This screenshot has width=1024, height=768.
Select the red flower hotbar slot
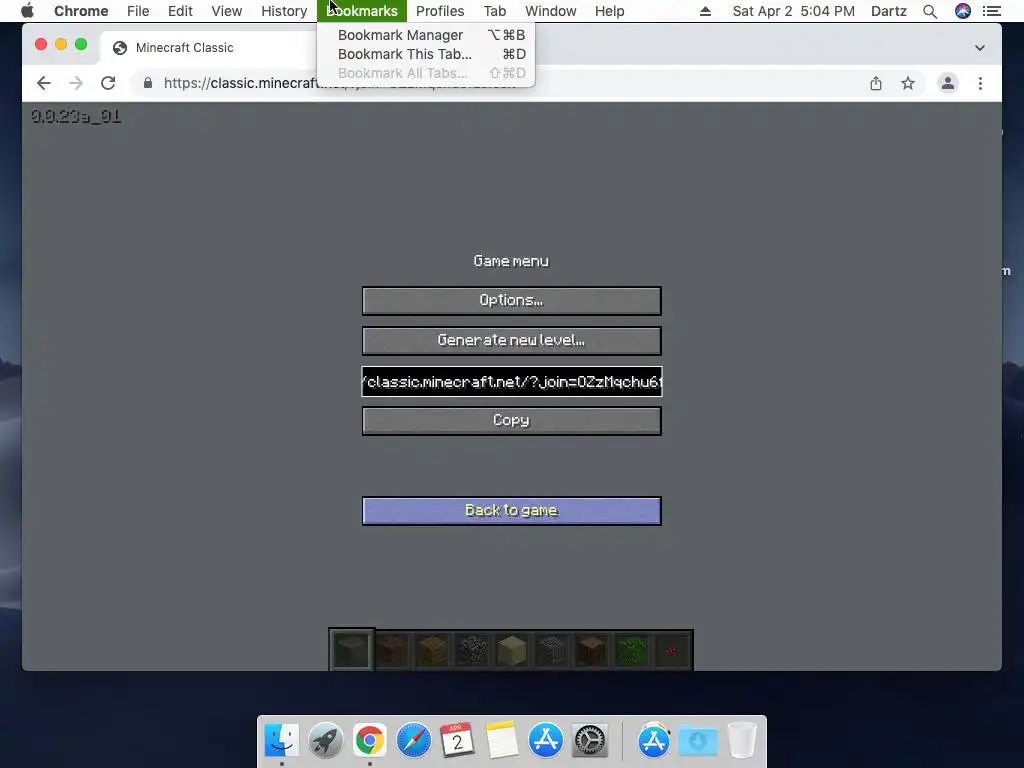[x=671, y=650]
